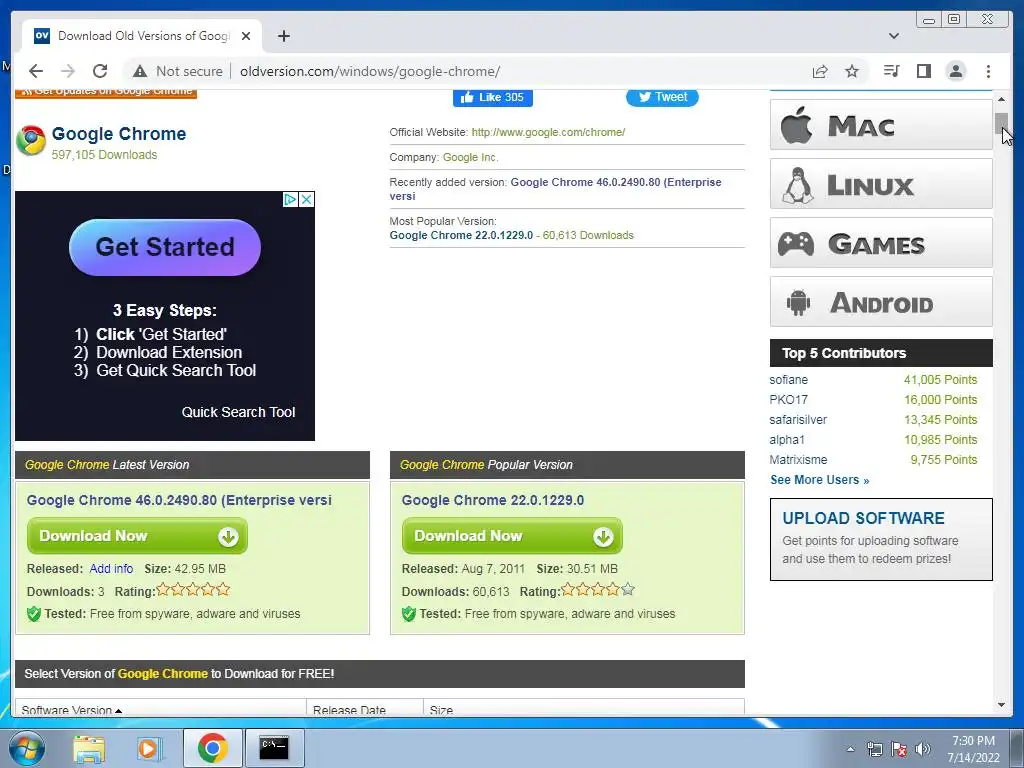The image size is (1024, 768).
Task: Open recently added Chrome 46.0.2490.80 link
Action: (555, 189)
